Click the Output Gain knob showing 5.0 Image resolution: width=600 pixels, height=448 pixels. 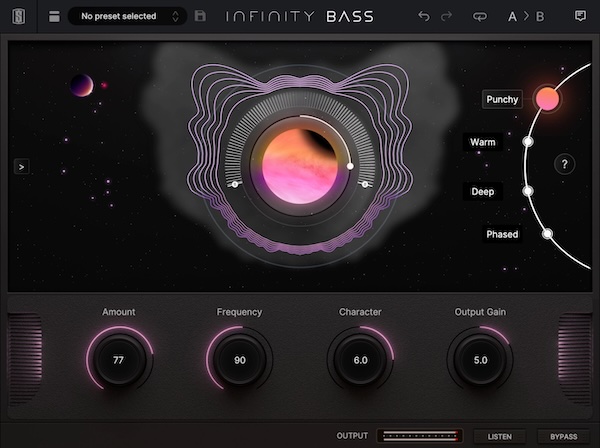[480, 360]
